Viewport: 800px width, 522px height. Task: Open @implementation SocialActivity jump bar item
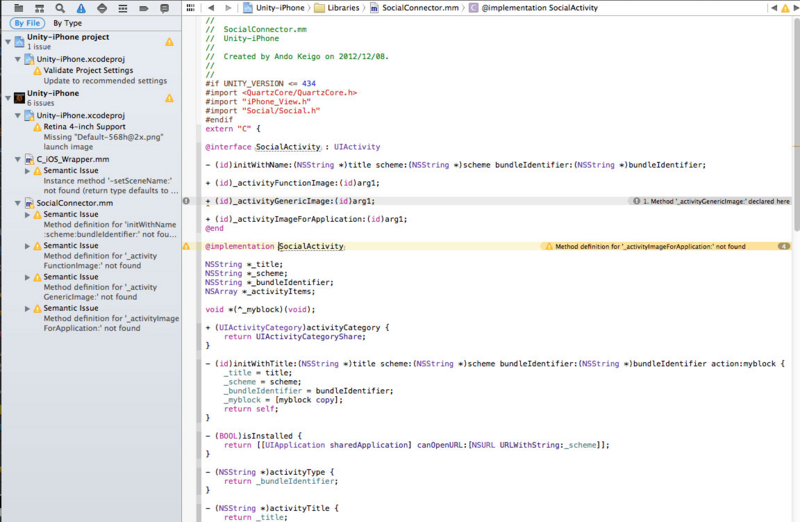(533, 8)
